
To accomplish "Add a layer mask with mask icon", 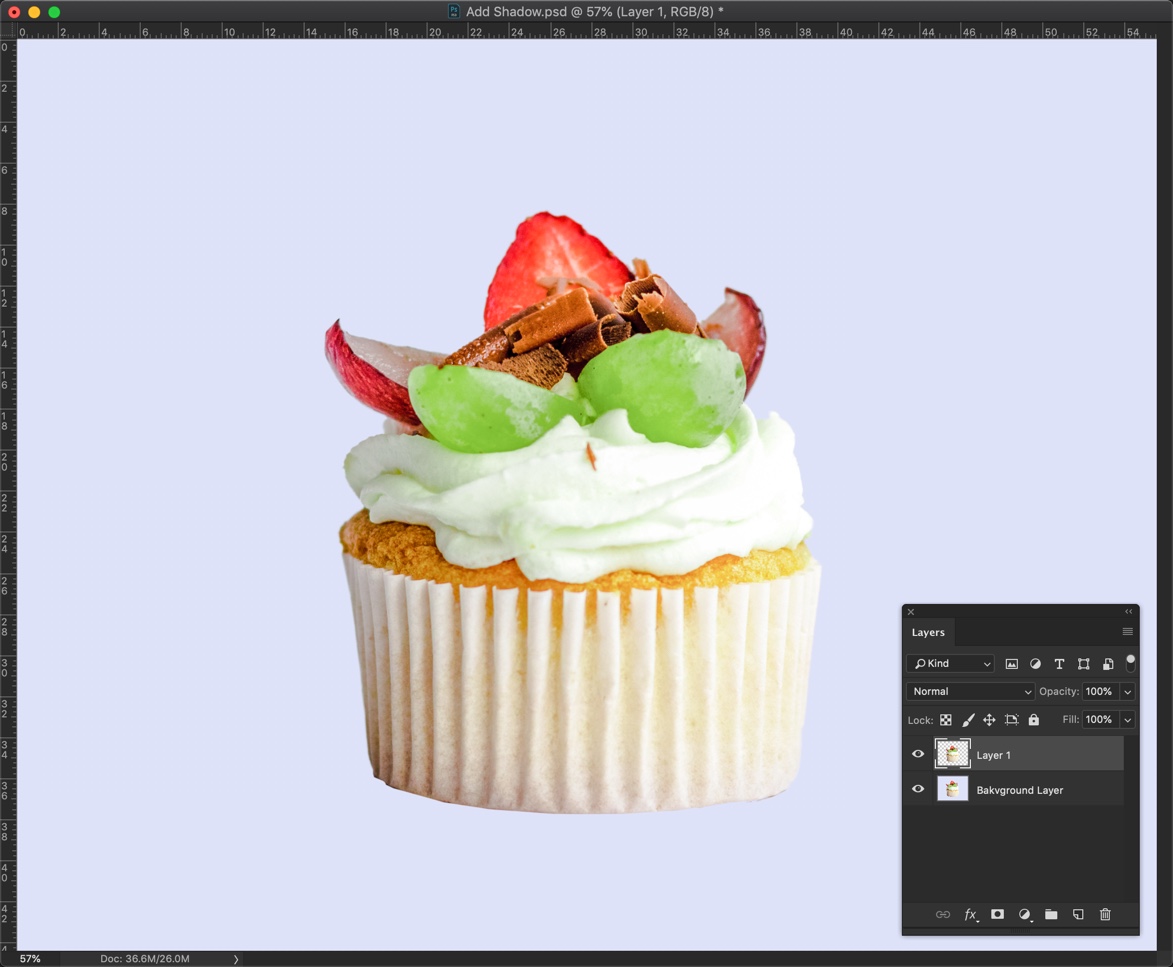I will point(997,914).
